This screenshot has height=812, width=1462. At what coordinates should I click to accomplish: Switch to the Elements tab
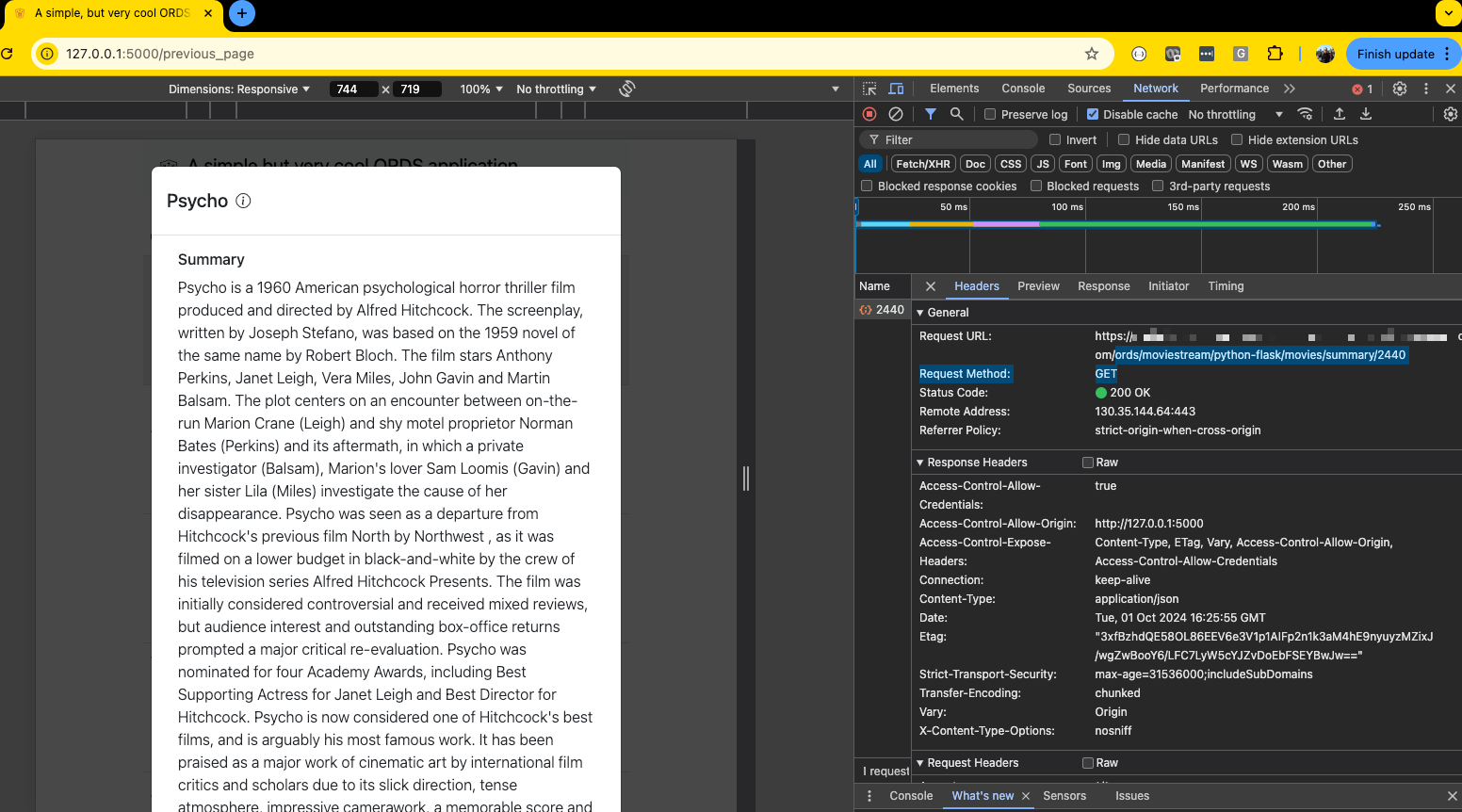click(954, 89)
